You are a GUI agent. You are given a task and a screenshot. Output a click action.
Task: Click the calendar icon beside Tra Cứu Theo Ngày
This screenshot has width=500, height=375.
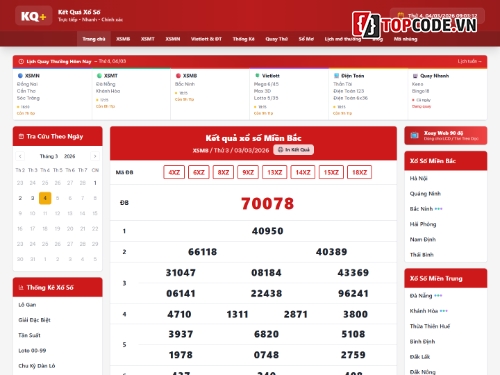pos(21,136)
